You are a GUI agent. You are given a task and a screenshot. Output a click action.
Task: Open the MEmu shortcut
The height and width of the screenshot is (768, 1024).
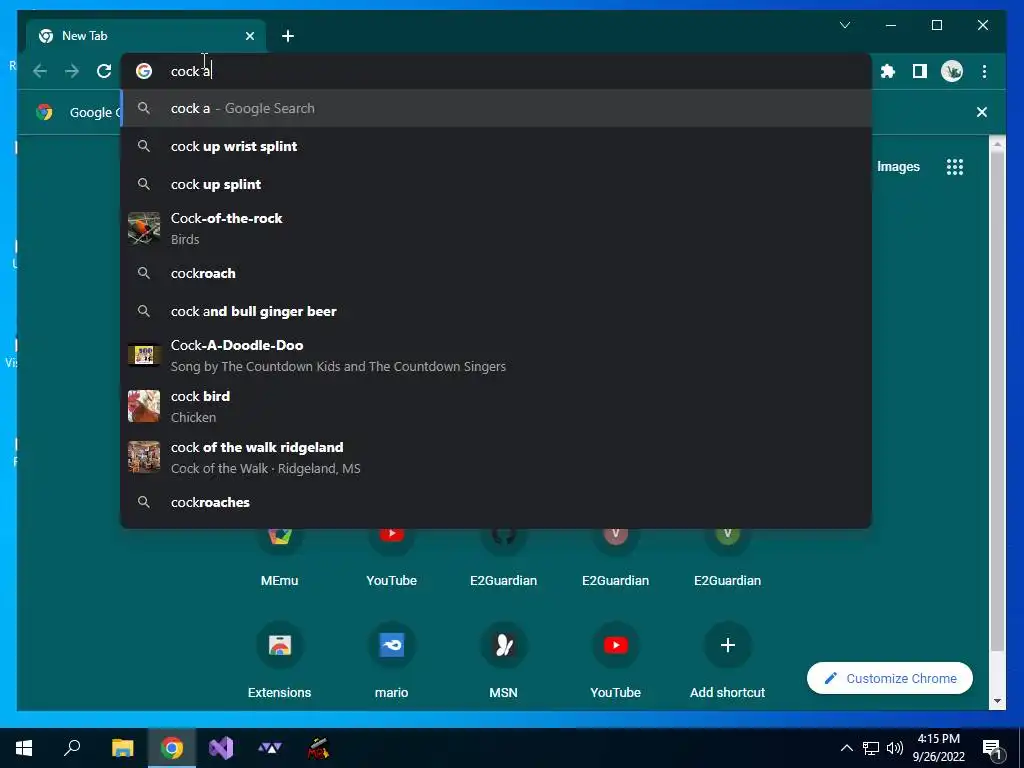tap(280, 556)
